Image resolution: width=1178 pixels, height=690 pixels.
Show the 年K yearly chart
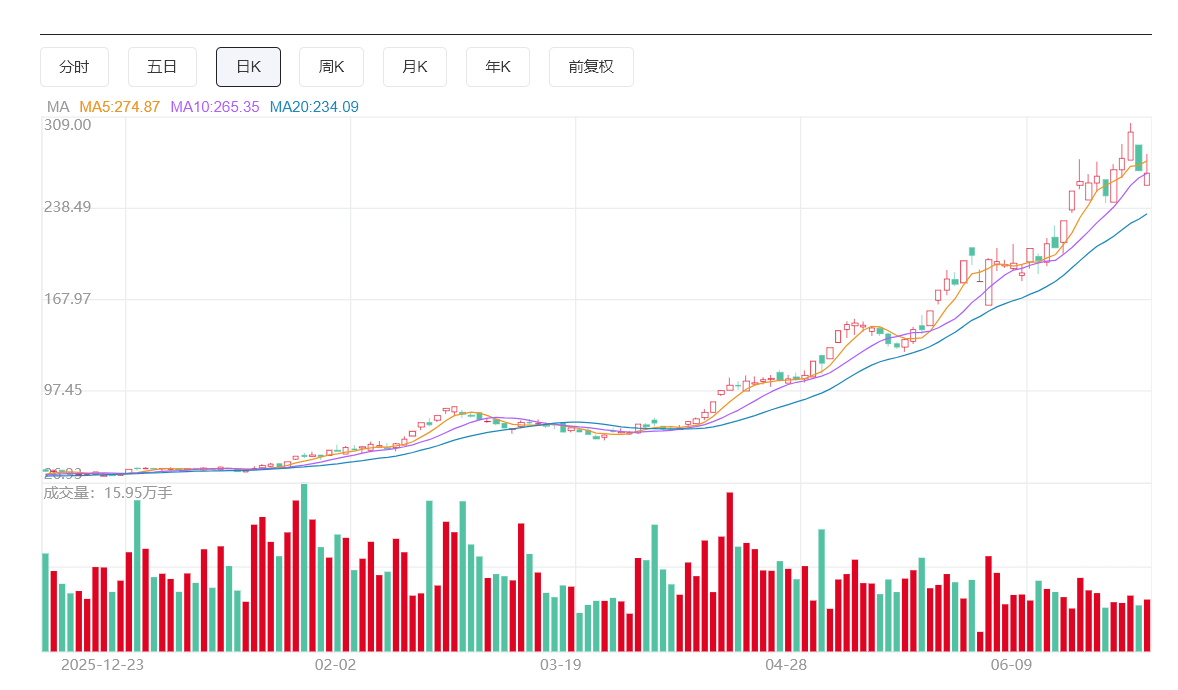(498, 67)
